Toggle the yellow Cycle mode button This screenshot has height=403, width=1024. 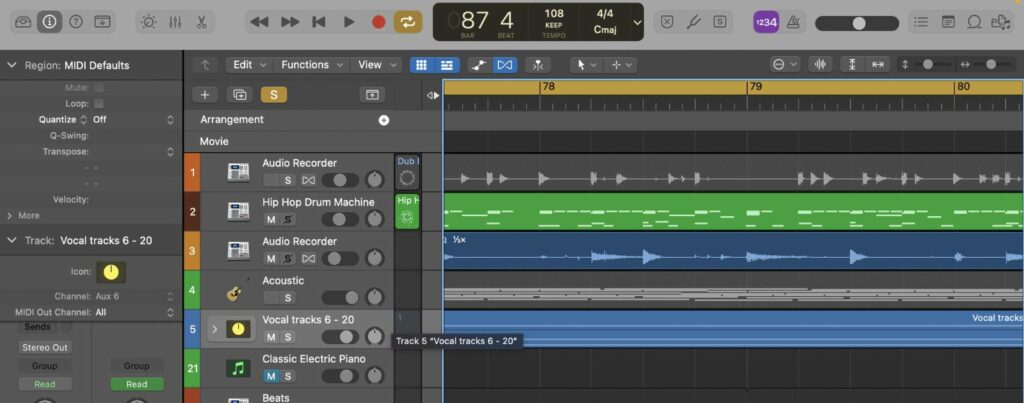click(x=408, y=22)
